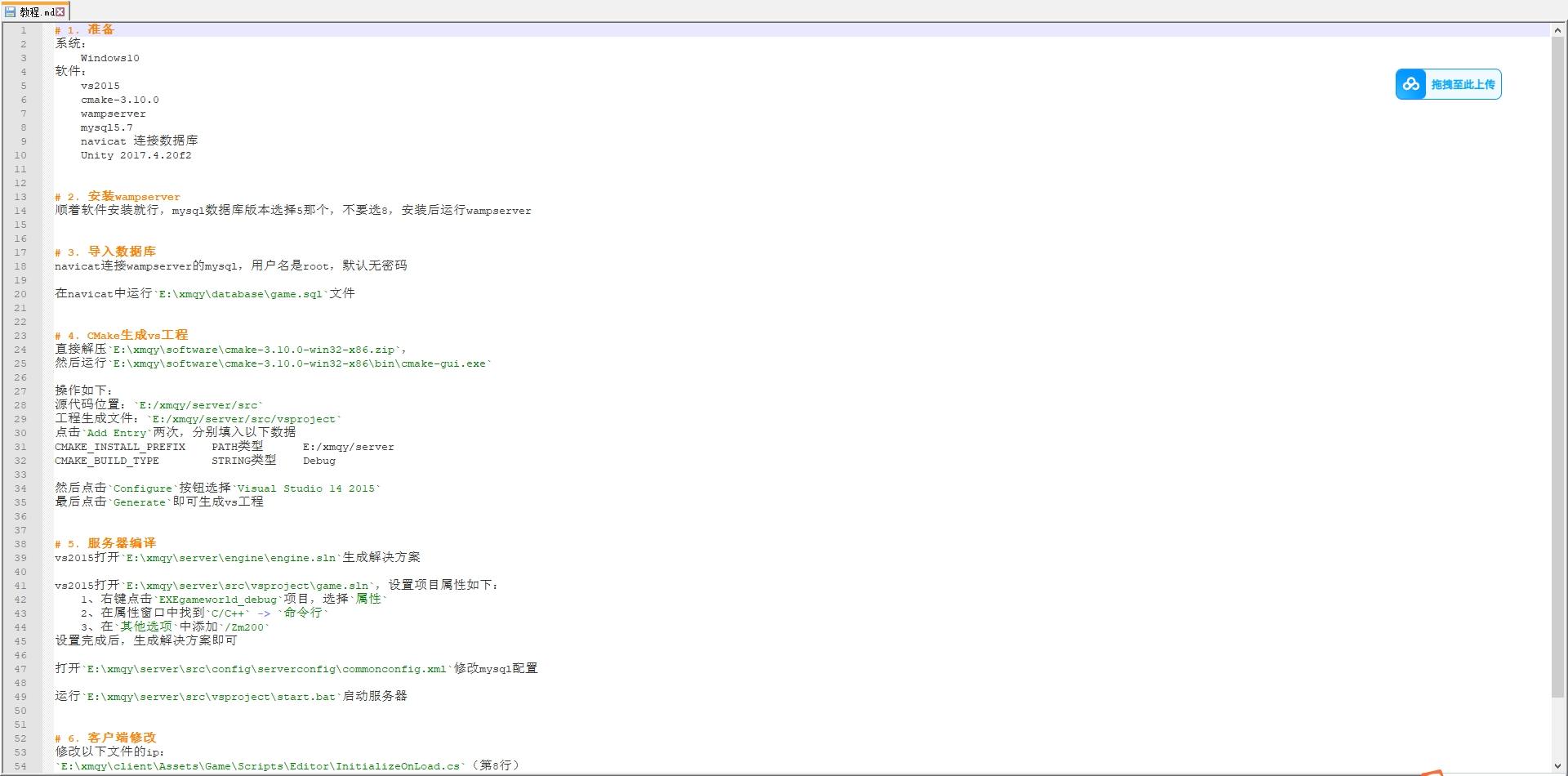This screenshot has height=776, width=1568.
Task: Click on the 'wampserver' line under 软件
Action: point(113,114)
